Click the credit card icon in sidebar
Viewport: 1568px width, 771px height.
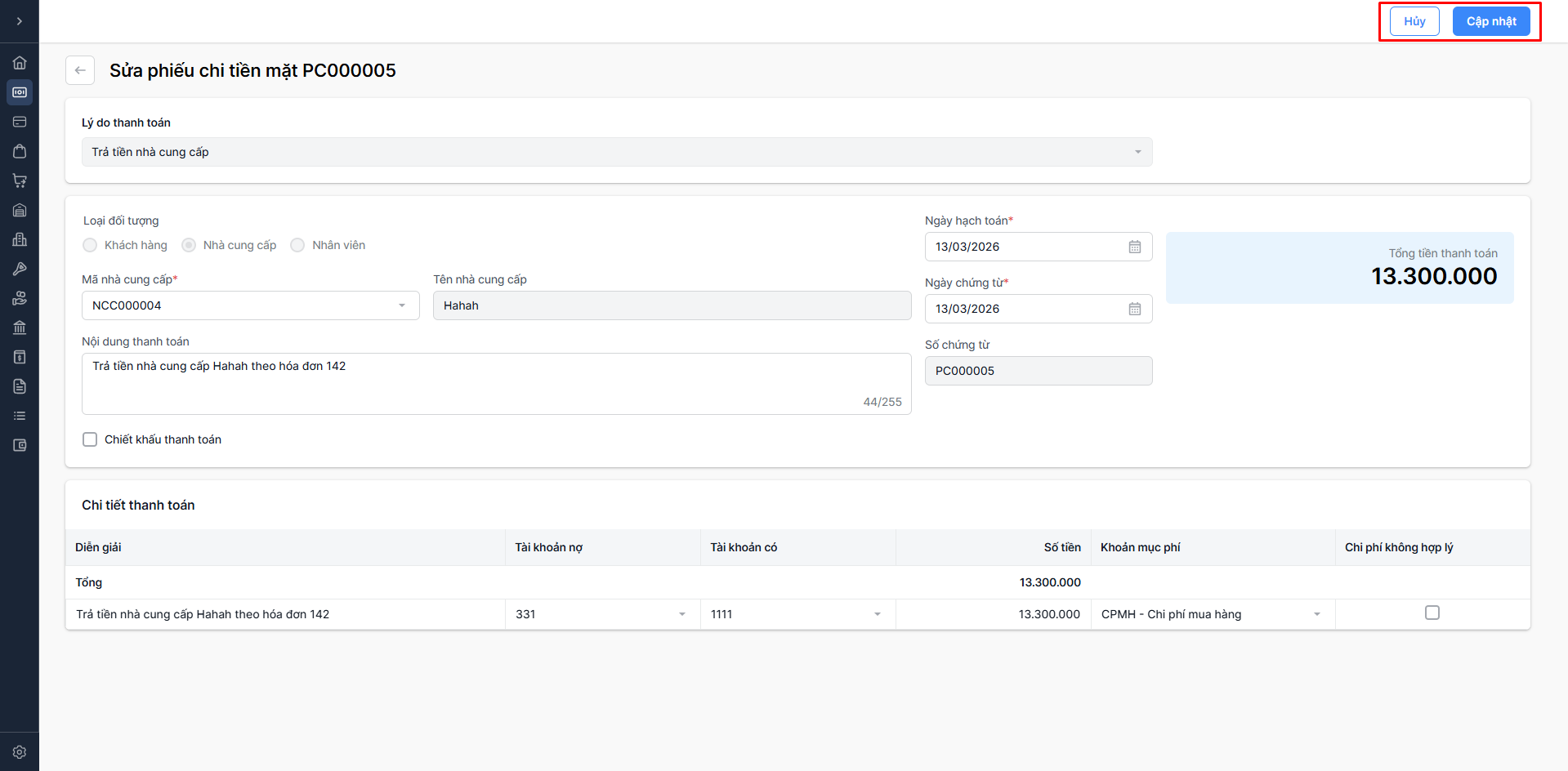tap(20, 122)
